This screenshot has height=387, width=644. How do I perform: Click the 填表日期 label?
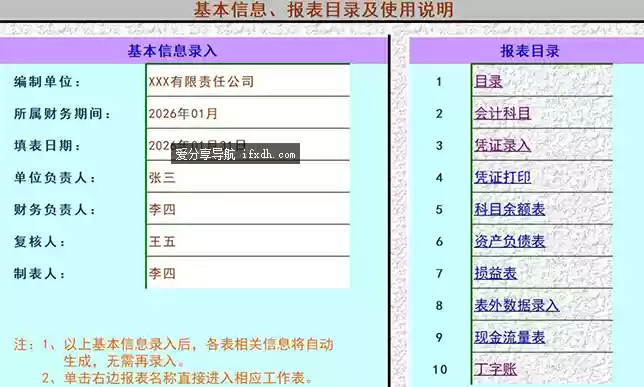47,146
